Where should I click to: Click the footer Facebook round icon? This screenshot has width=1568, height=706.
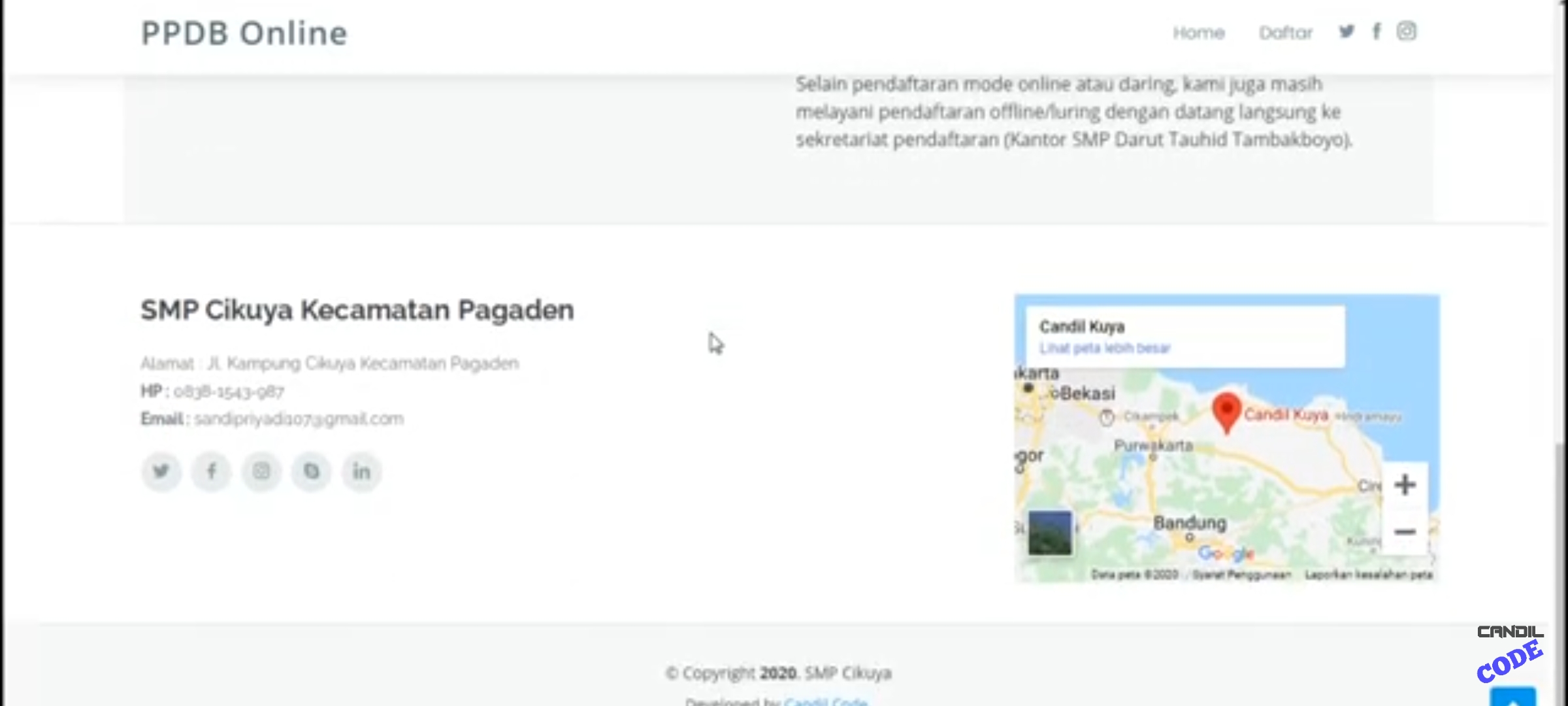point(211,471)
